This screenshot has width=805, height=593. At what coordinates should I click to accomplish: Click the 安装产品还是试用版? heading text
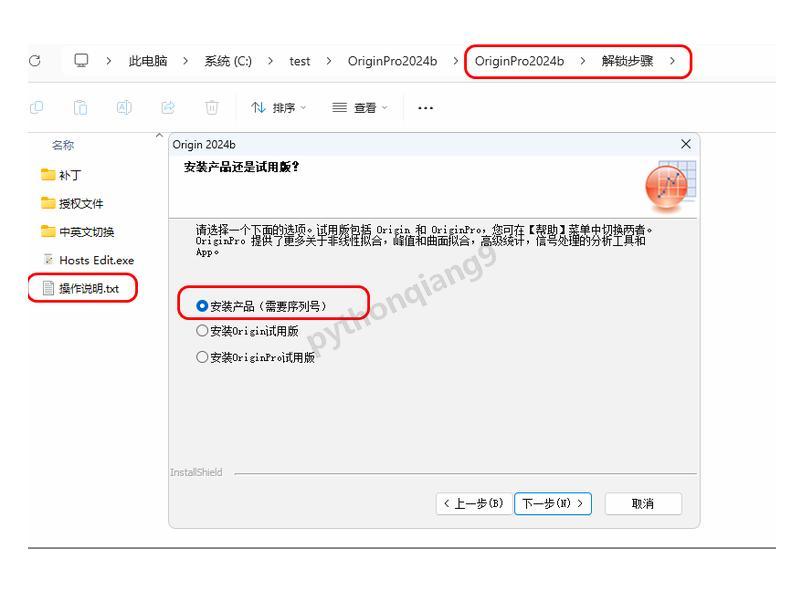coord(241,166)
